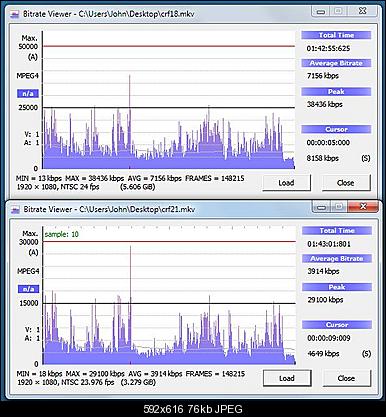Click Load button in crf18.mkv window
Image resolution: width=386 pixels, height=417 pixels.
click(x=286, y=183)
